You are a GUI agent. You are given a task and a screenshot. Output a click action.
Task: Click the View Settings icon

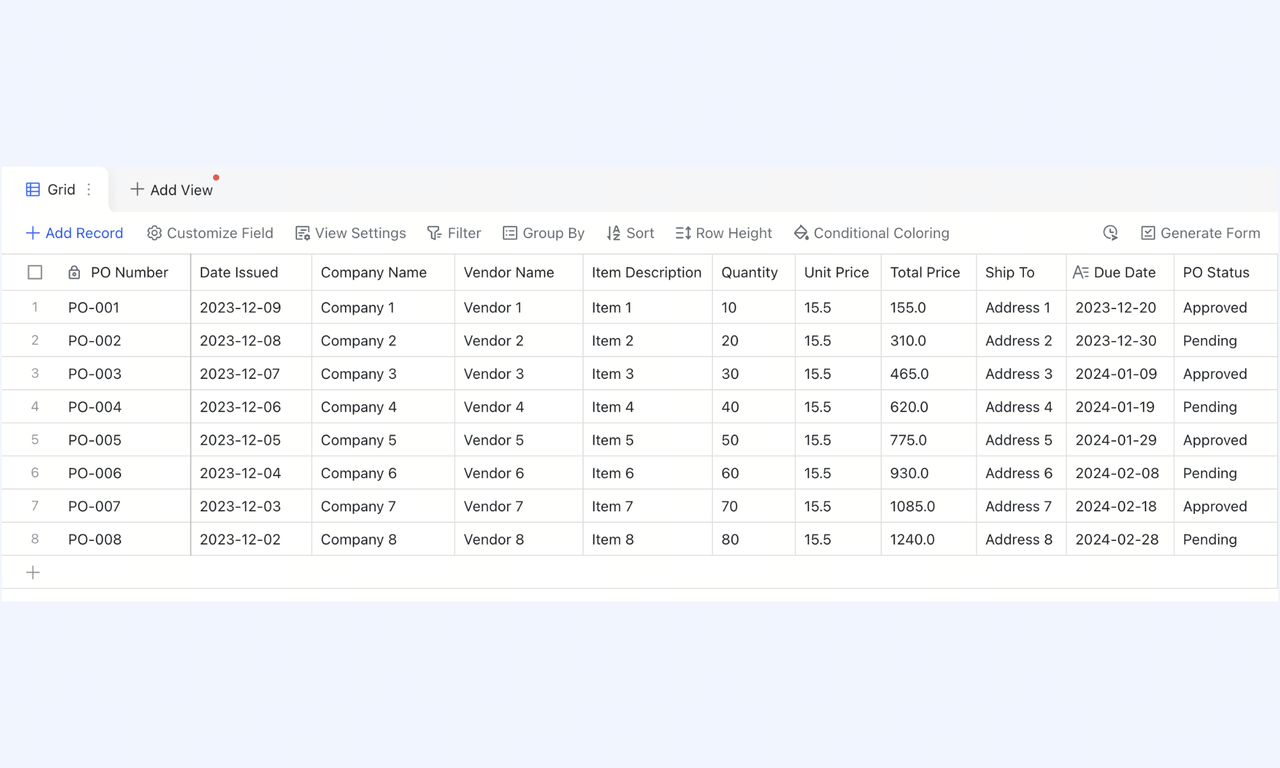pyautogui.click(x=302, y=233)
